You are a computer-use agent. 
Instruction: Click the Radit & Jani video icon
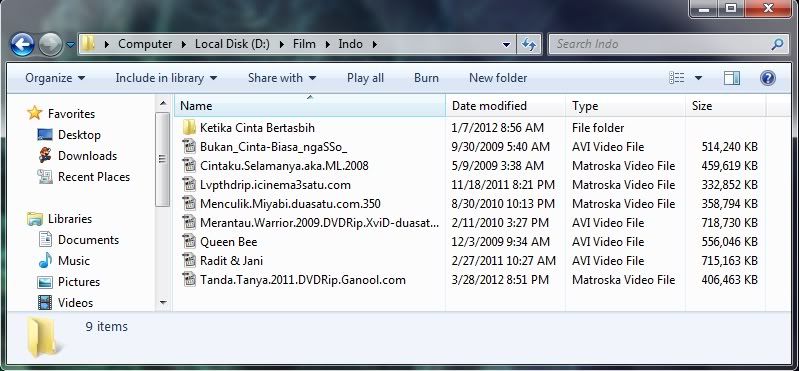(x=189, y=260)
